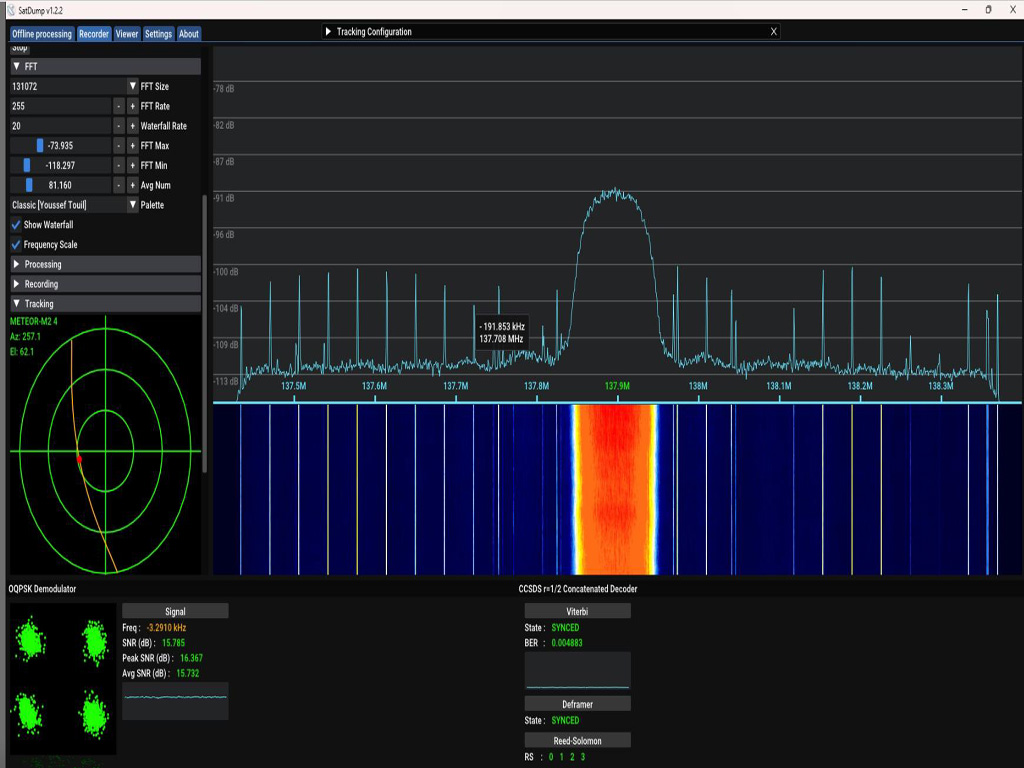
Task: Click the FFT Size value 131072
Action: [x=25, y=86]
